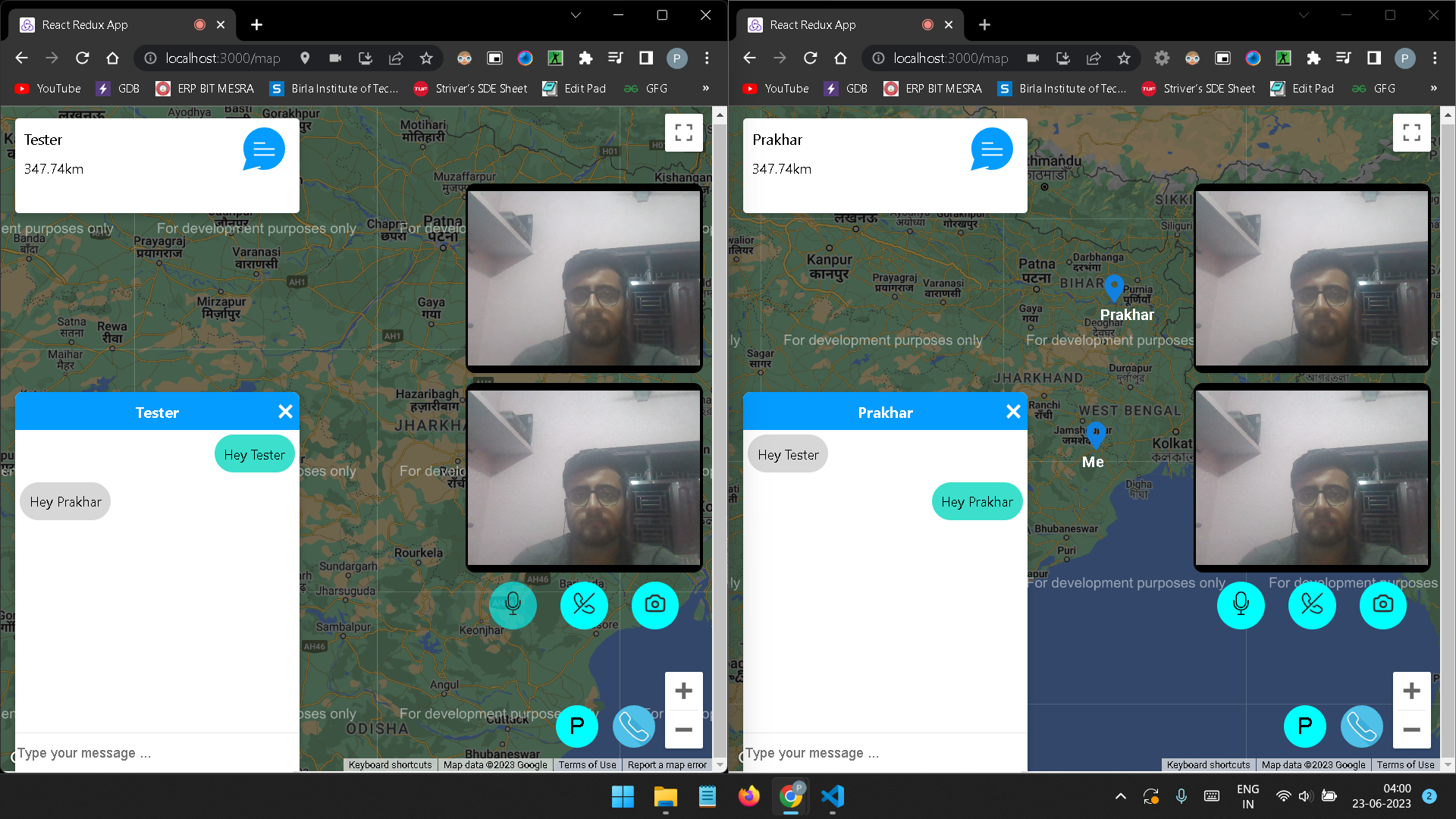Open the browser tab search dropdown

[x=575, y=15]
